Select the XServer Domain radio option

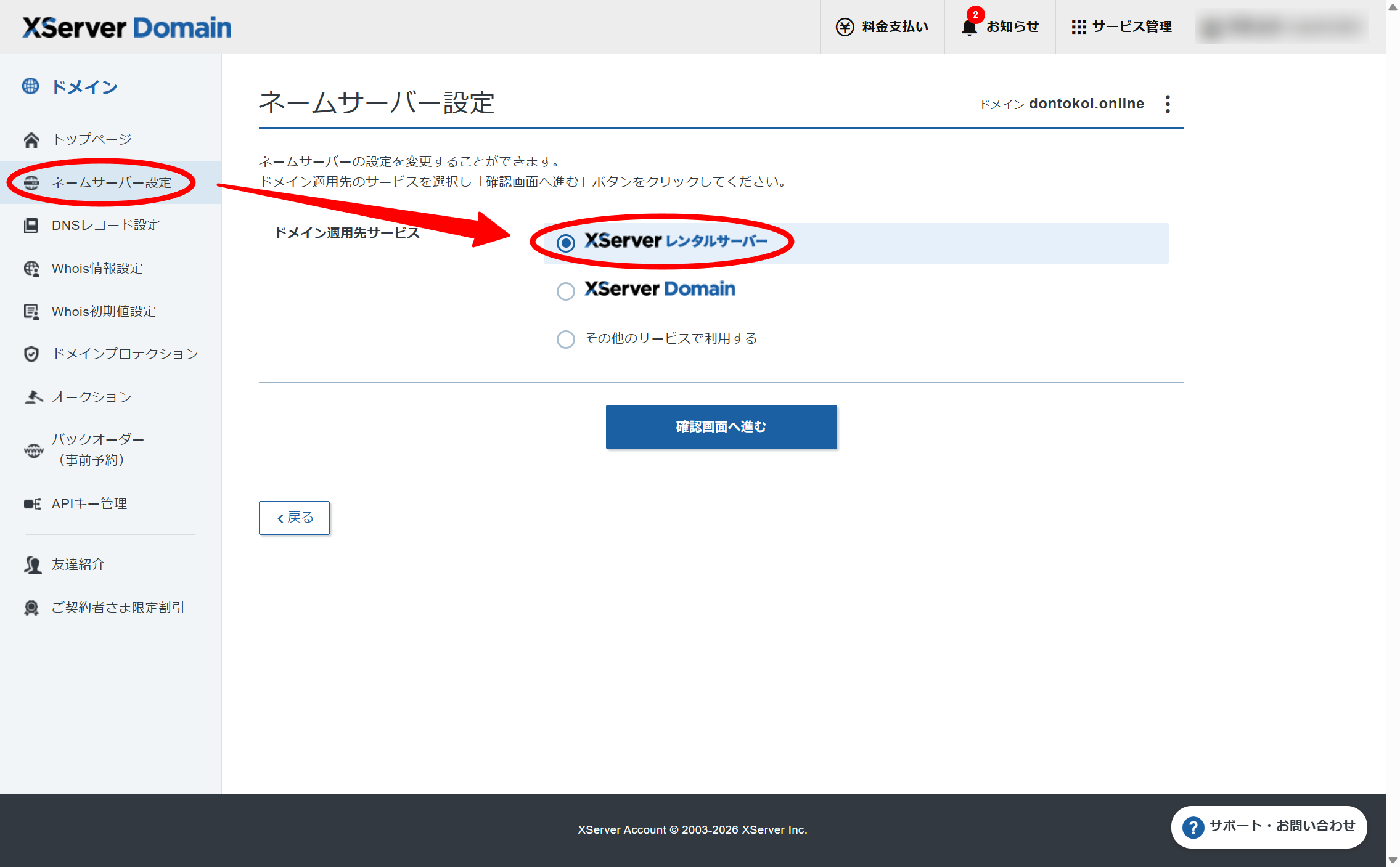[566, 291]
